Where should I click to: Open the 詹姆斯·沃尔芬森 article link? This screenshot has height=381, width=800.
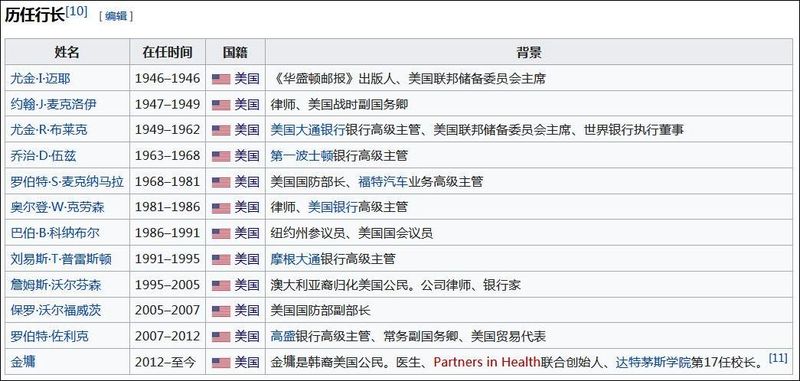[x=56, y=285]
